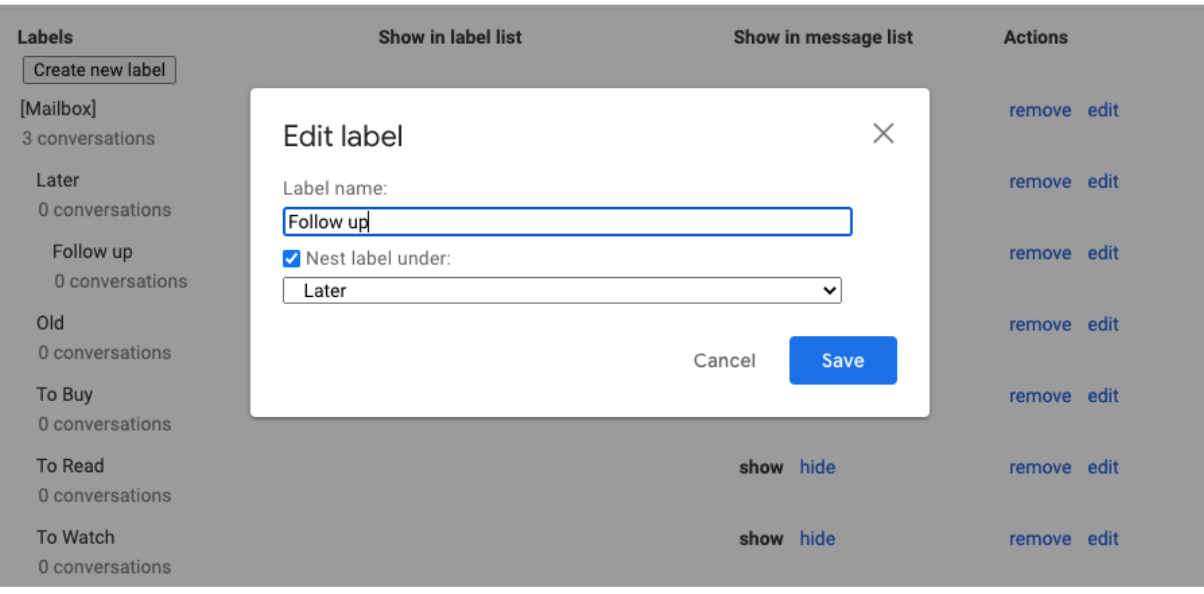Click remove for the [Mailbox] label

click(1040, 111)
